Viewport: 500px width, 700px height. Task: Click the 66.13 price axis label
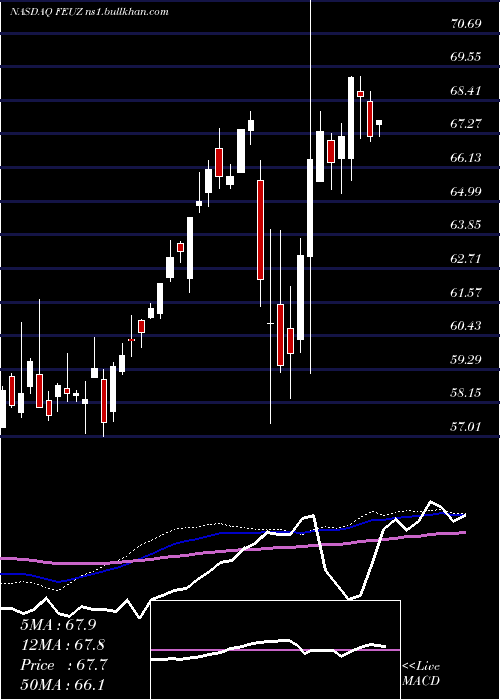click(x=466, y=158)
